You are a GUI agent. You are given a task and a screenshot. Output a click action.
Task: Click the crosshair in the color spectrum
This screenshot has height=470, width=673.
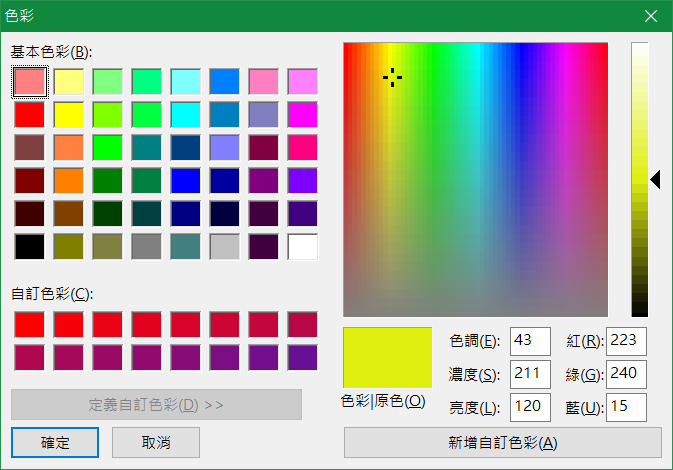[392, 78]
